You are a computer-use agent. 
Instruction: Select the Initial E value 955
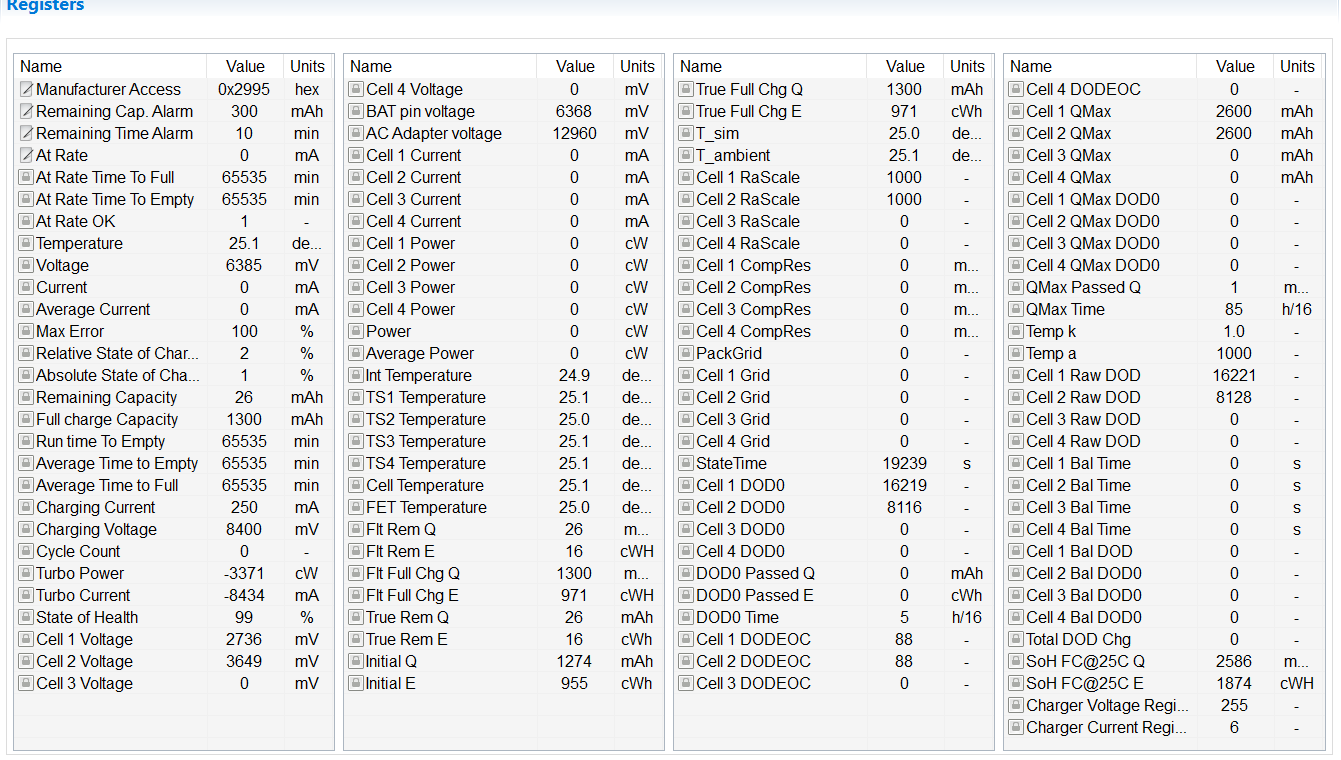pos(574,684)
